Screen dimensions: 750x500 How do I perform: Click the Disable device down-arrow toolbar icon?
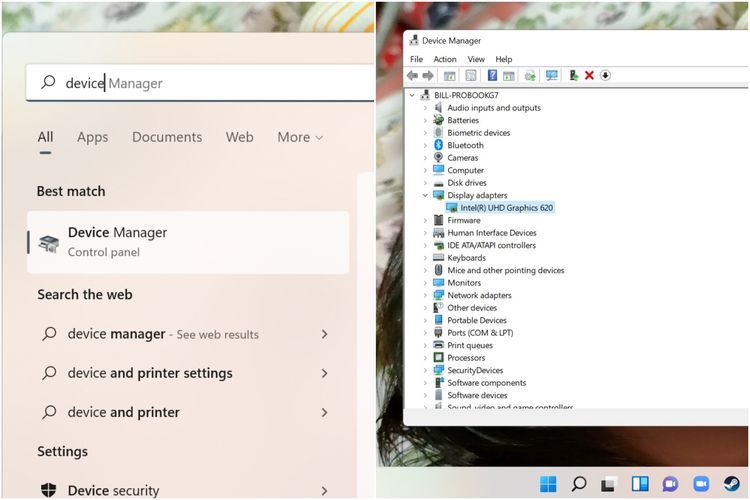[x=605, y=75]
